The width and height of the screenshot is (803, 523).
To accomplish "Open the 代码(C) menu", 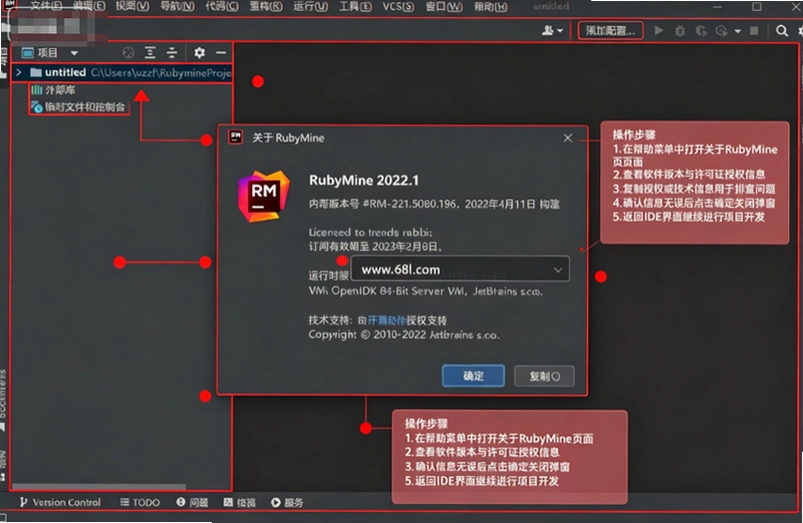I will [x=222, y=6].
